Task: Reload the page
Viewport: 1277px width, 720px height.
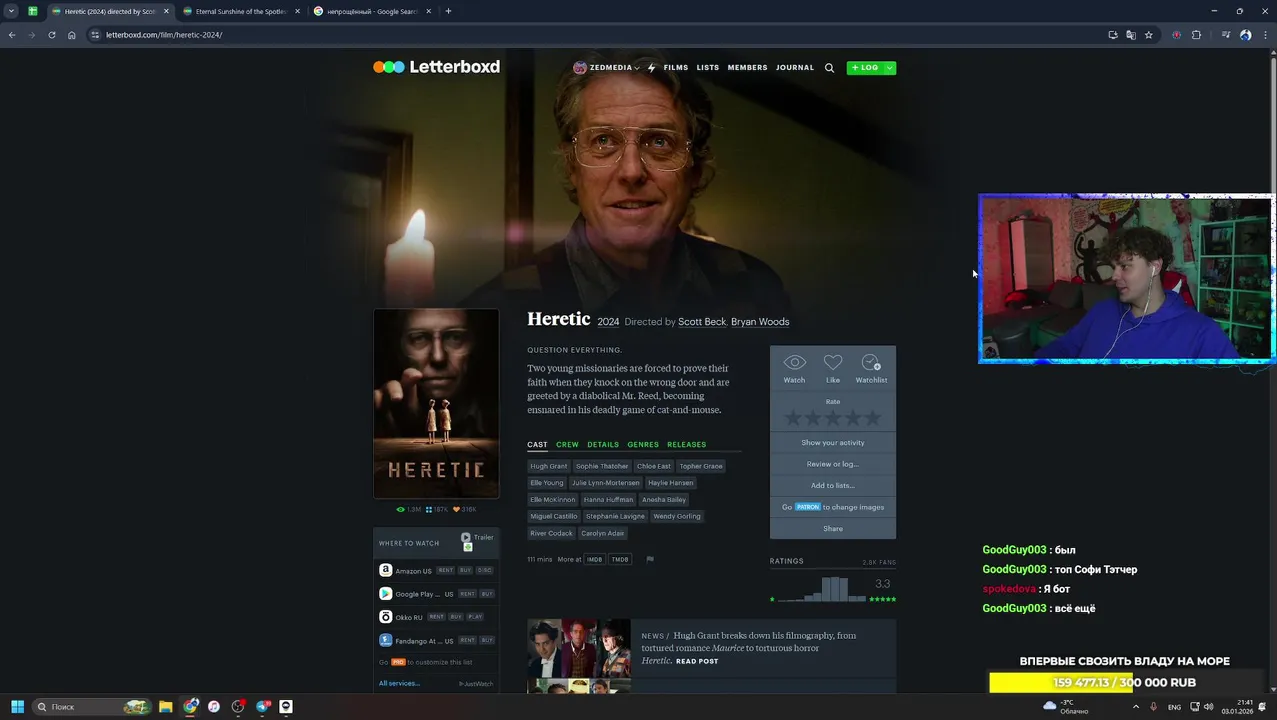Action: (52, 35)
